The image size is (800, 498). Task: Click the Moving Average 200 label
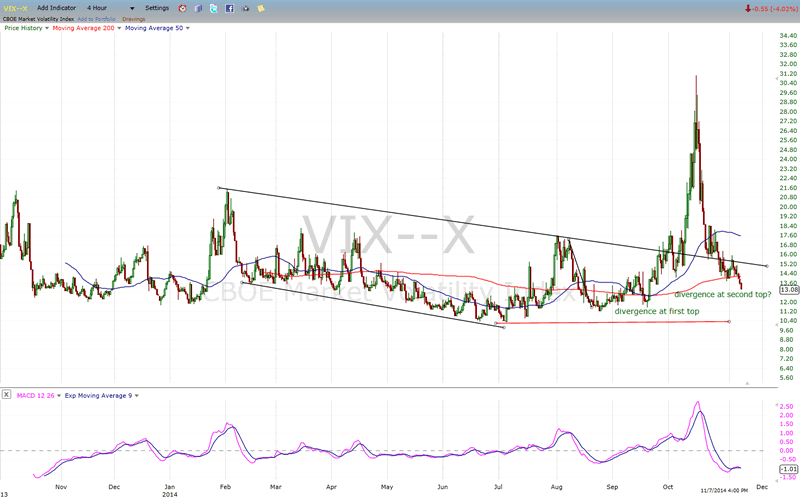click(x=84, y=28)
